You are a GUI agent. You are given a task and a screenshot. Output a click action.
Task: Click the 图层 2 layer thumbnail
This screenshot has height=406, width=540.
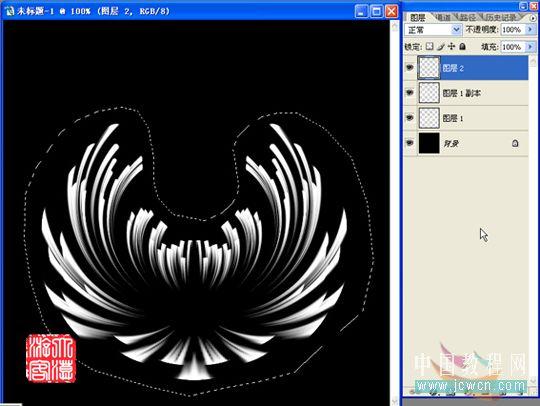tap(429, 67)
